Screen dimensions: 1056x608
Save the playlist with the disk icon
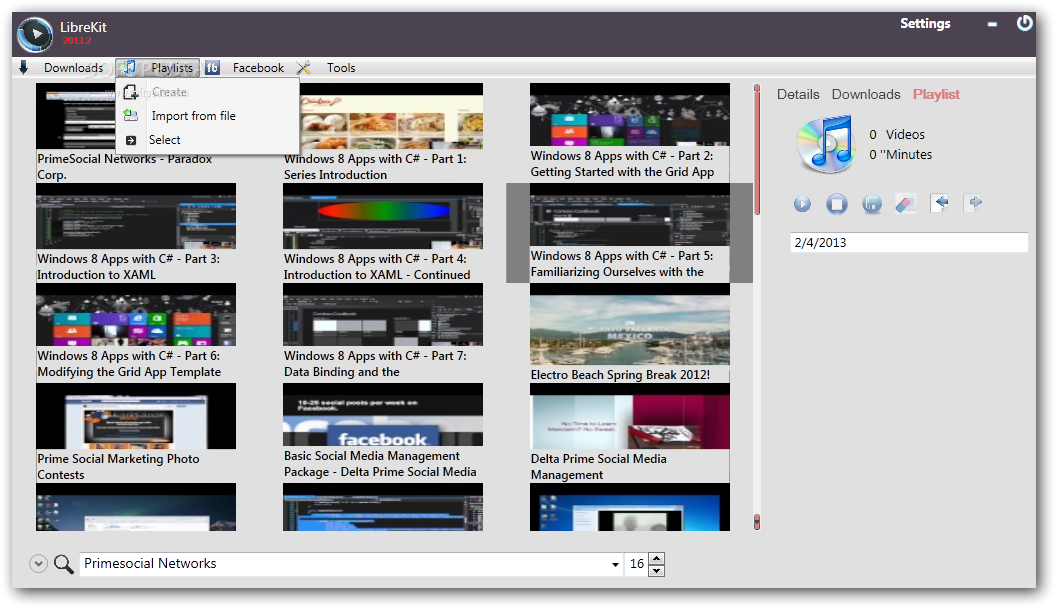click(871, 203)
